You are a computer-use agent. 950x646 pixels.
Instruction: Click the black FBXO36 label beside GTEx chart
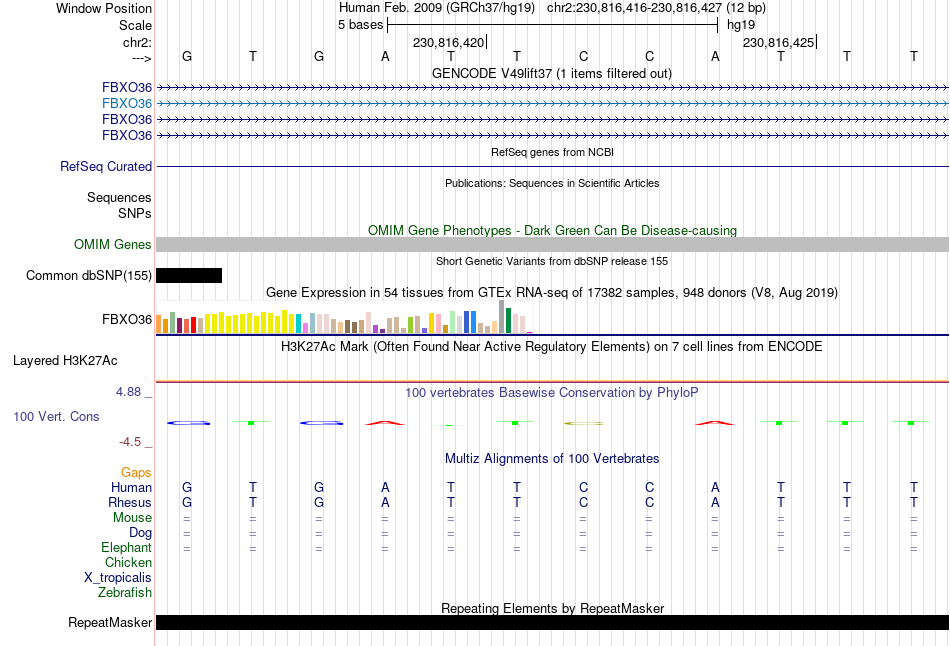(127, 319)
